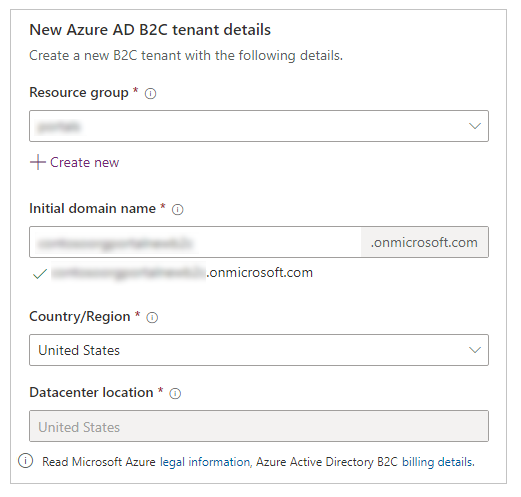521x497 pixels.
Task: Click the Initial domain name label
Action: pos(93,208)
